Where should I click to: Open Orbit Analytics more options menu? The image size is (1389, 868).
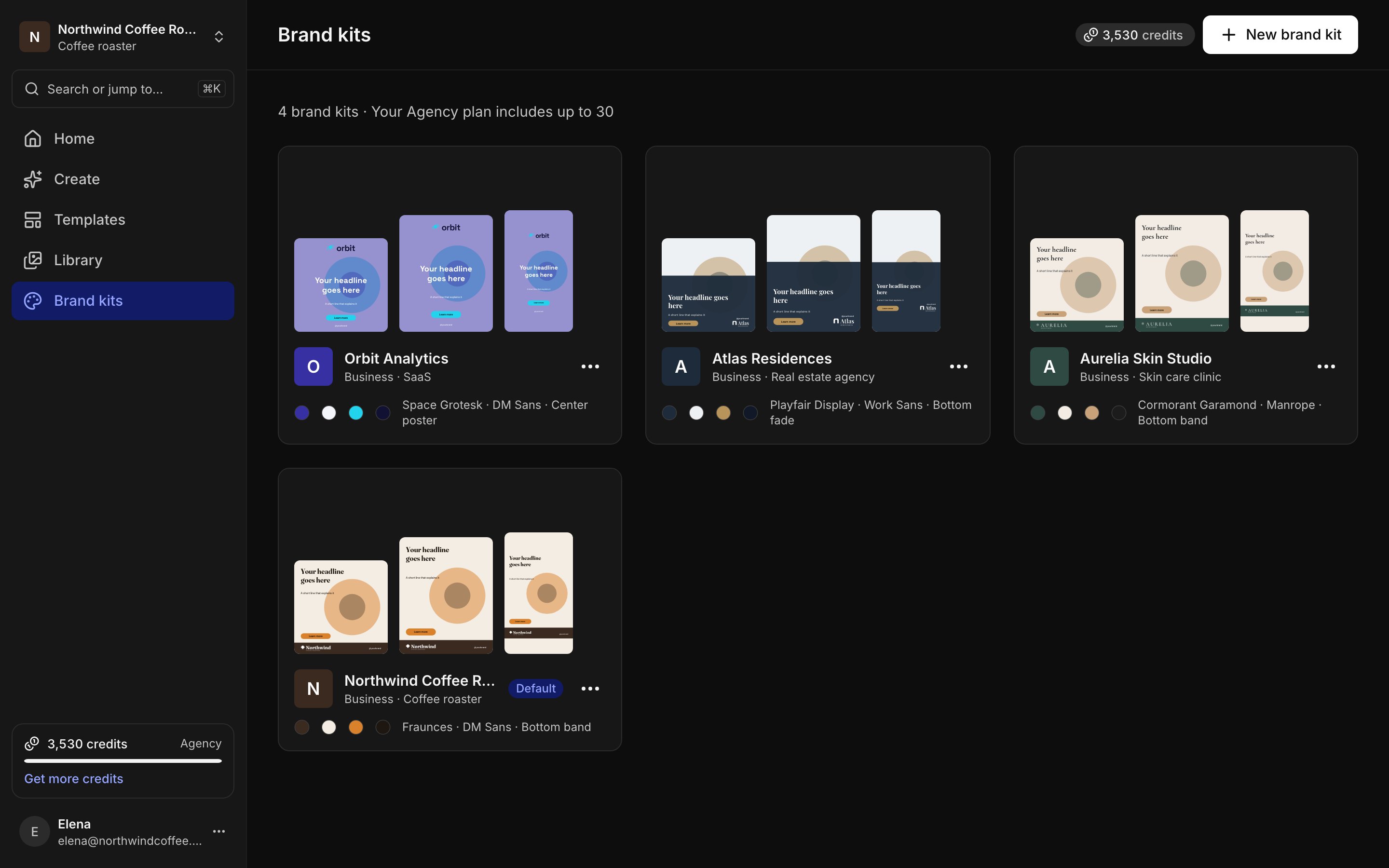pos(590,366)
